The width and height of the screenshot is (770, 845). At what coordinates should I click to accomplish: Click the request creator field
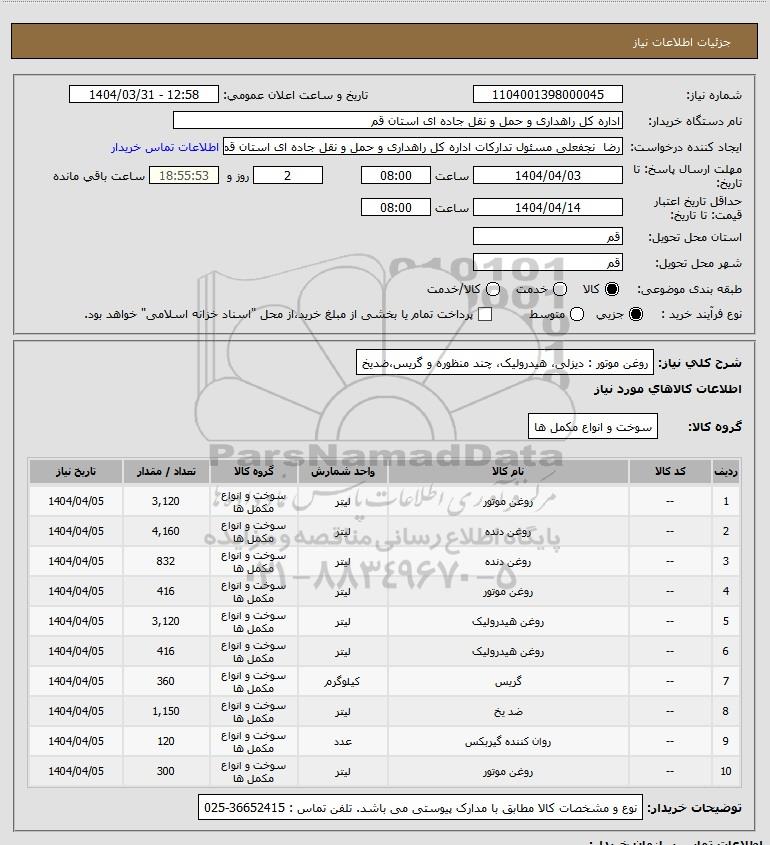422,147
